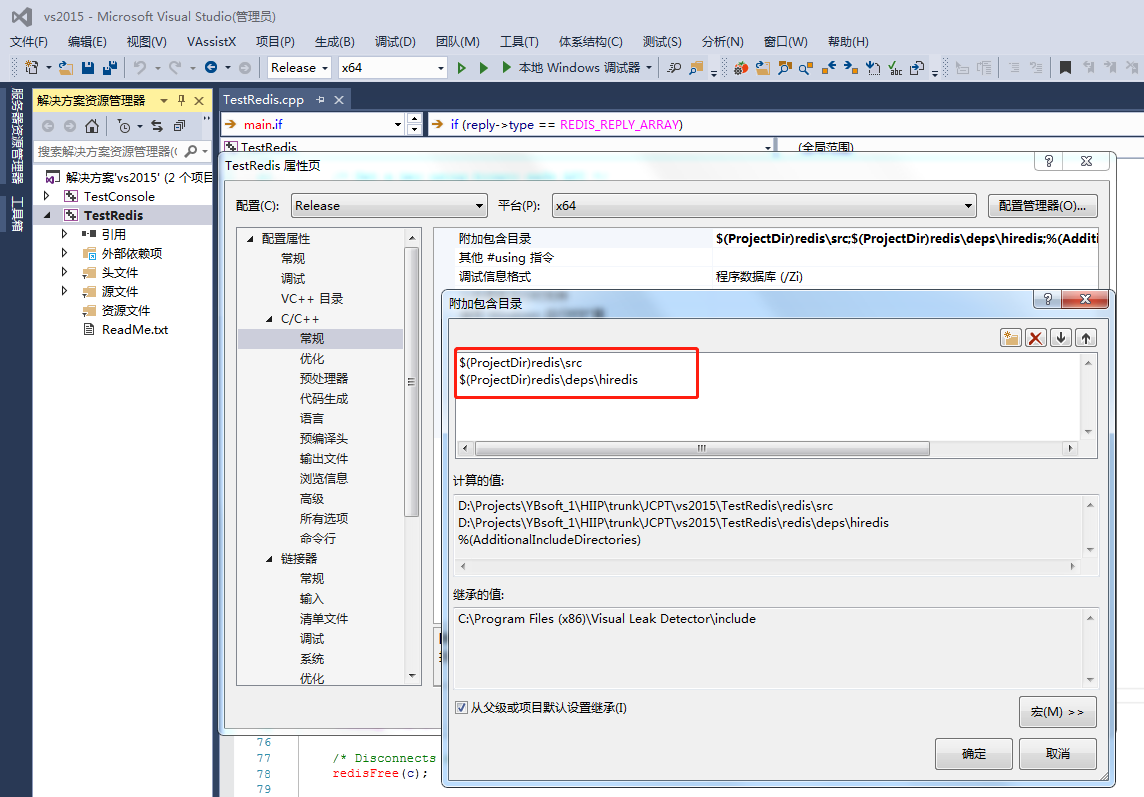The image size is (1144, 797).
Task: Delete the selected include directory entry
Action: pos(1038,337)
